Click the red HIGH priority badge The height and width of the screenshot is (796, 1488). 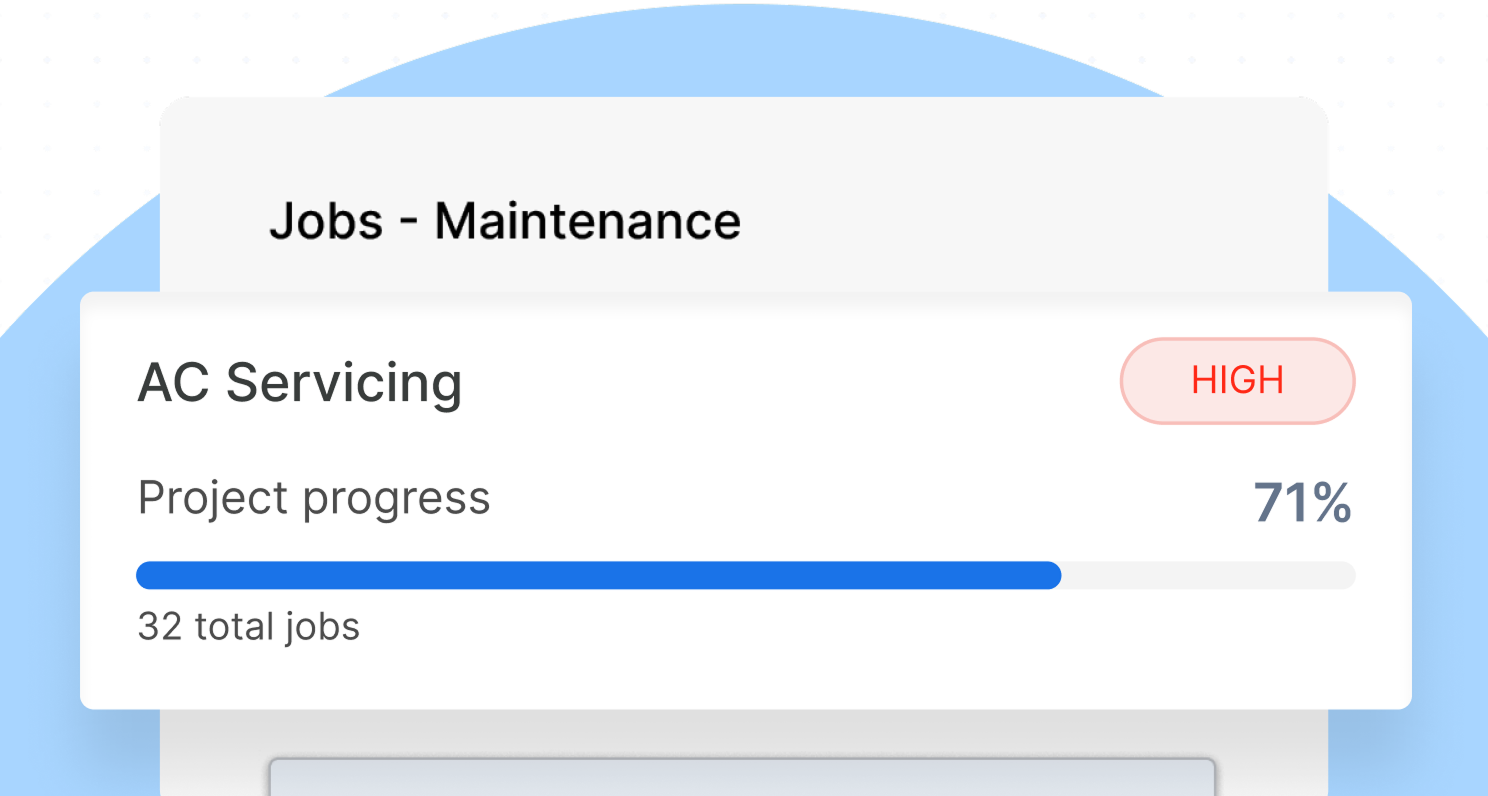(1237, 381)
